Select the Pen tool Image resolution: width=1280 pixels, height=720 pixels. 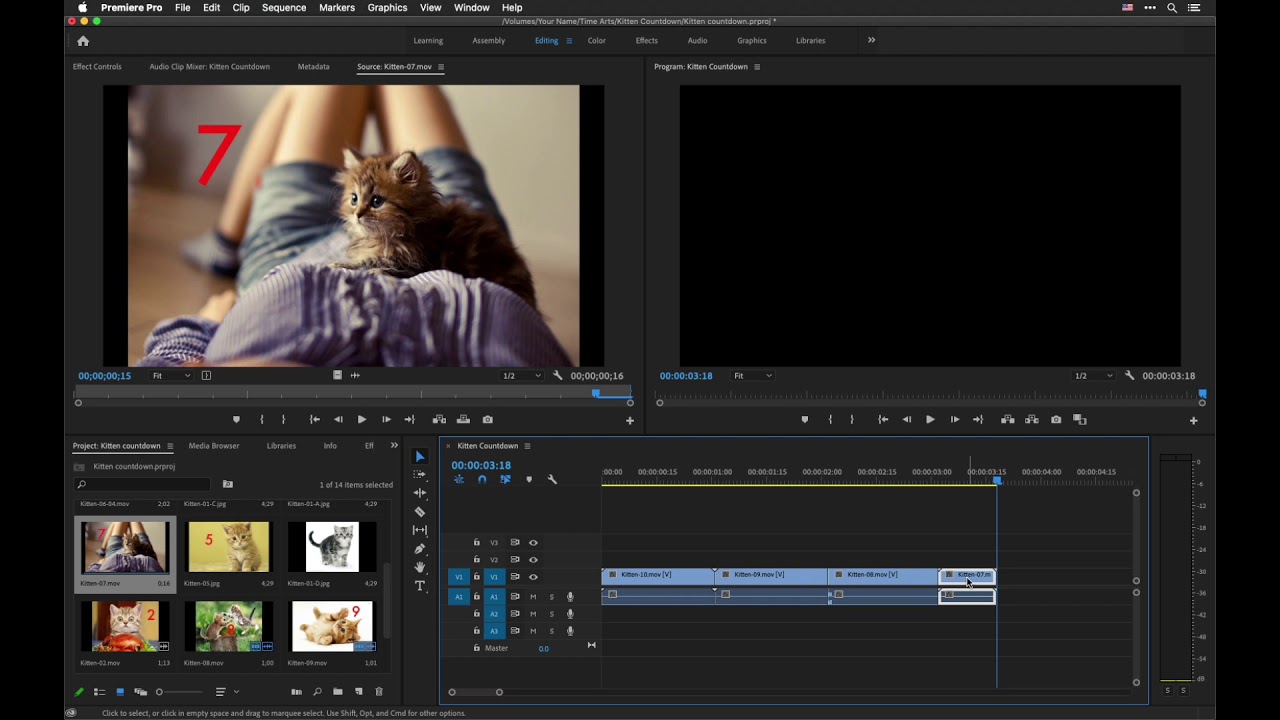(420, 549)
